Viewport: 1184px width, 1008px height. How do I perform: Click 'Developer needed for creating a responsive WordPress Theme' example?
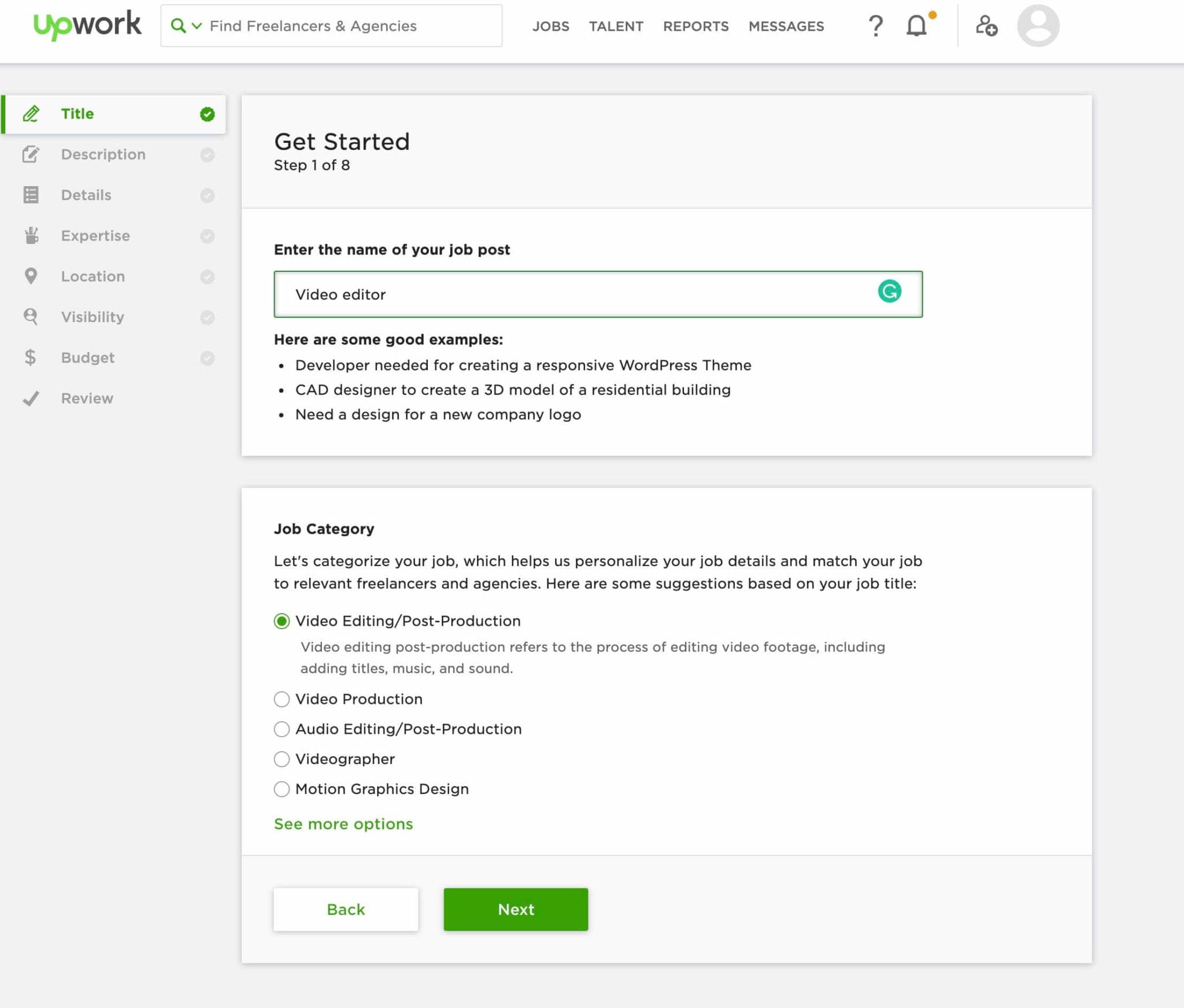(523, 365)
